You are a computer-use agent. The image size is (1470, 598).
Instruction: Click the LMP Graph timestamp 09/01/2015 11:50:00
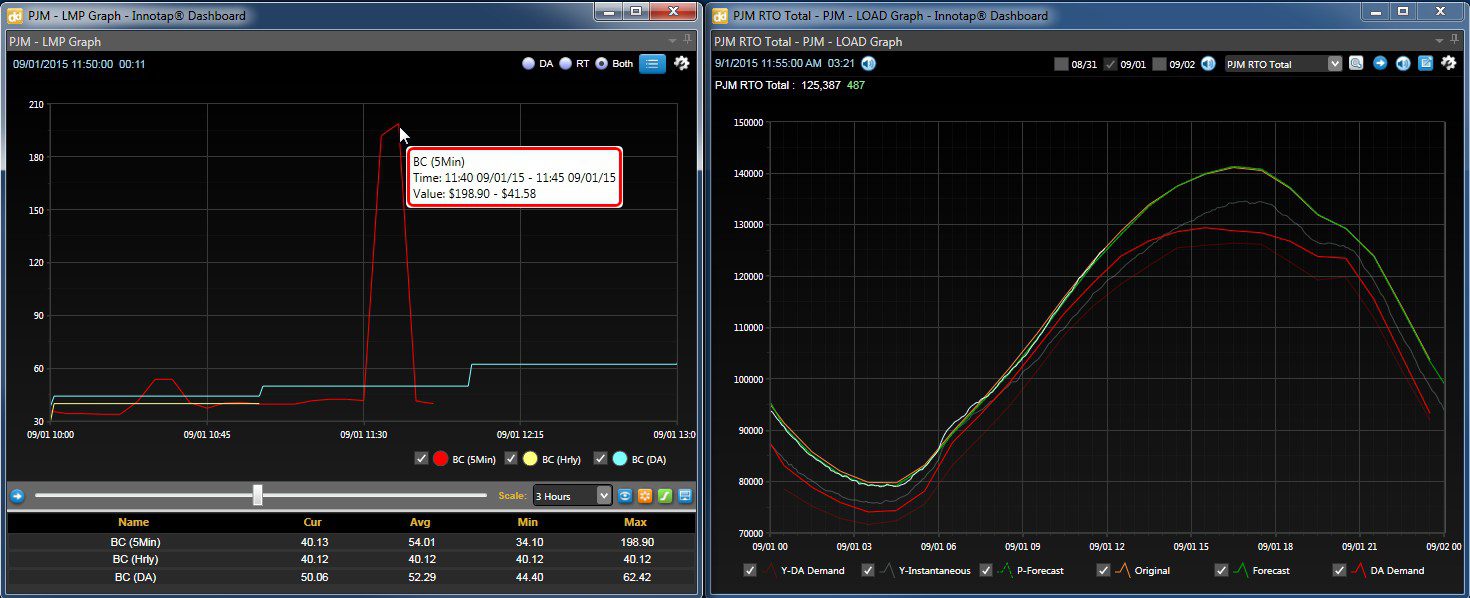(x=62, y=64)
